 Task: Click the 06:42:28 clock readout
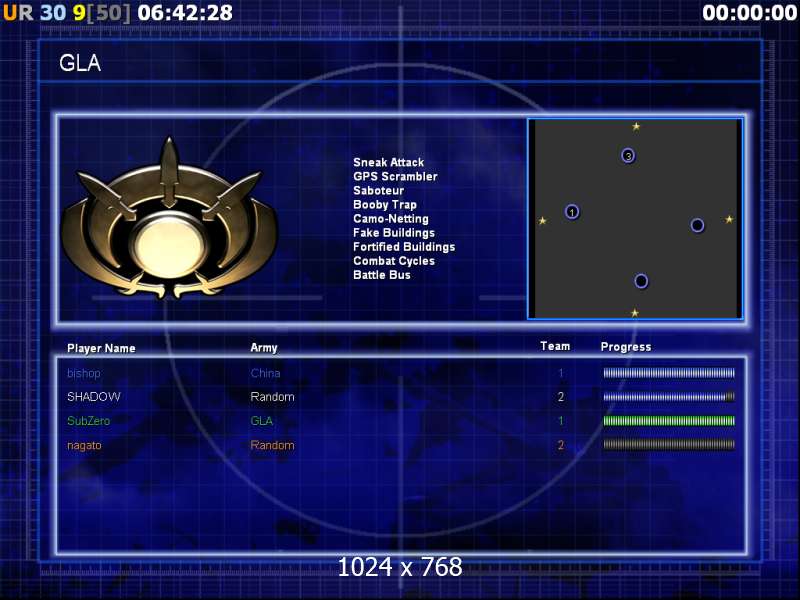coord(185,13)
